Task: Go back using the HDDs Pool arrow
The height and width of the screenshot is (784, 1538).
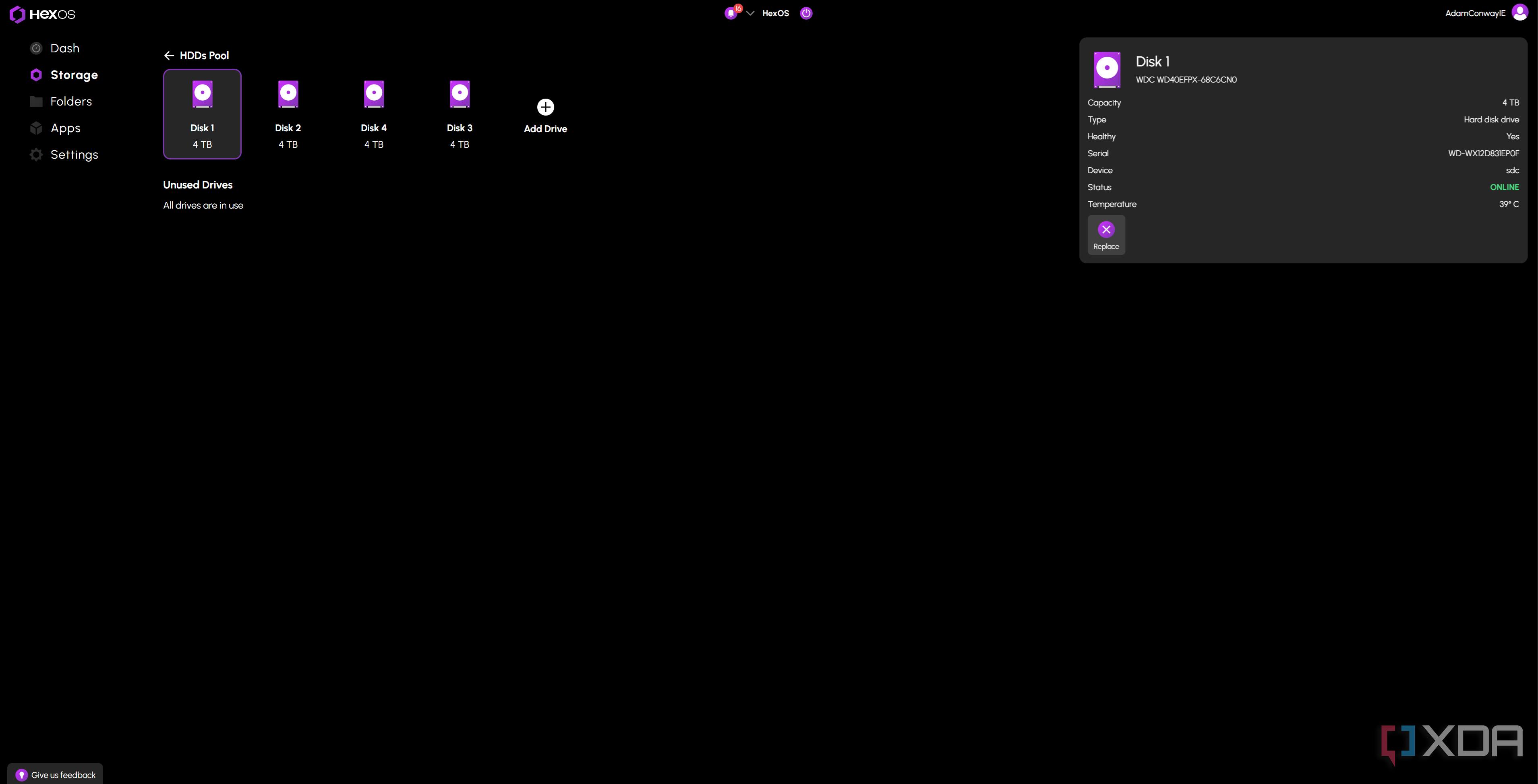Action: point(169,56)
